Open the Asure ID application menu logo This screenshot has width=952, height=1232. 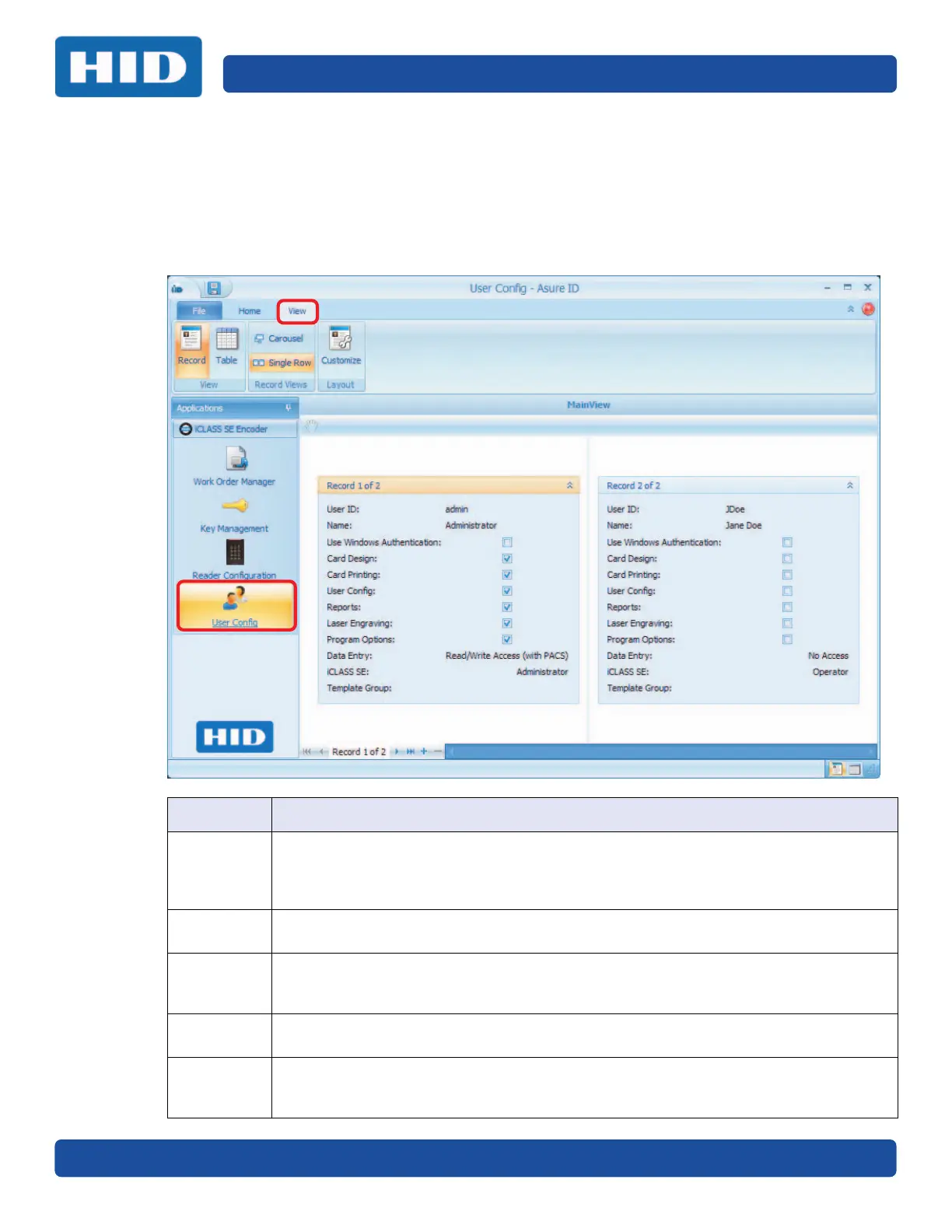pyautogui.click(x=177, y=289)
